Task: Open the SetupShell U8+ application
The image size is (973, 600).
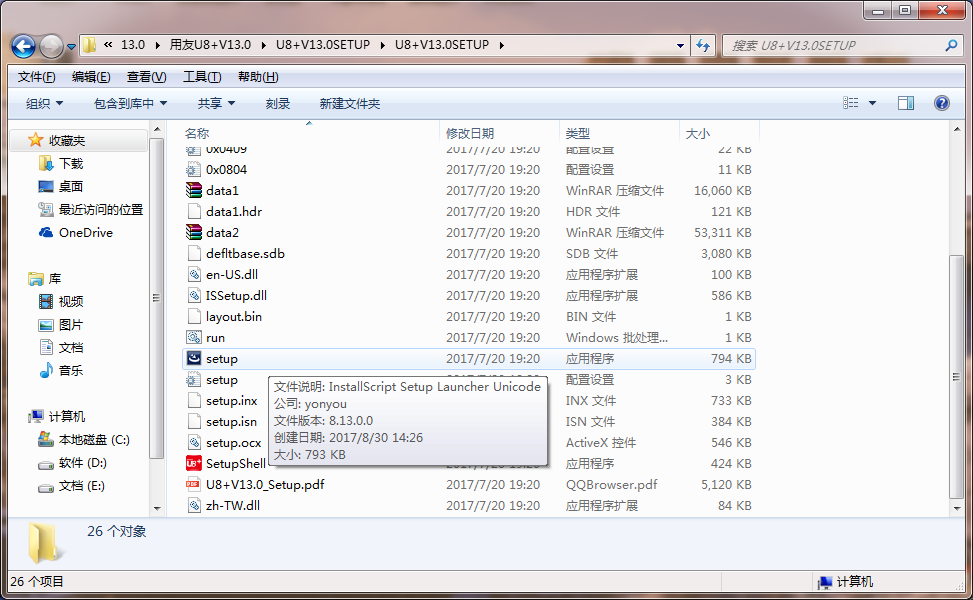Action: pos(226,463)
